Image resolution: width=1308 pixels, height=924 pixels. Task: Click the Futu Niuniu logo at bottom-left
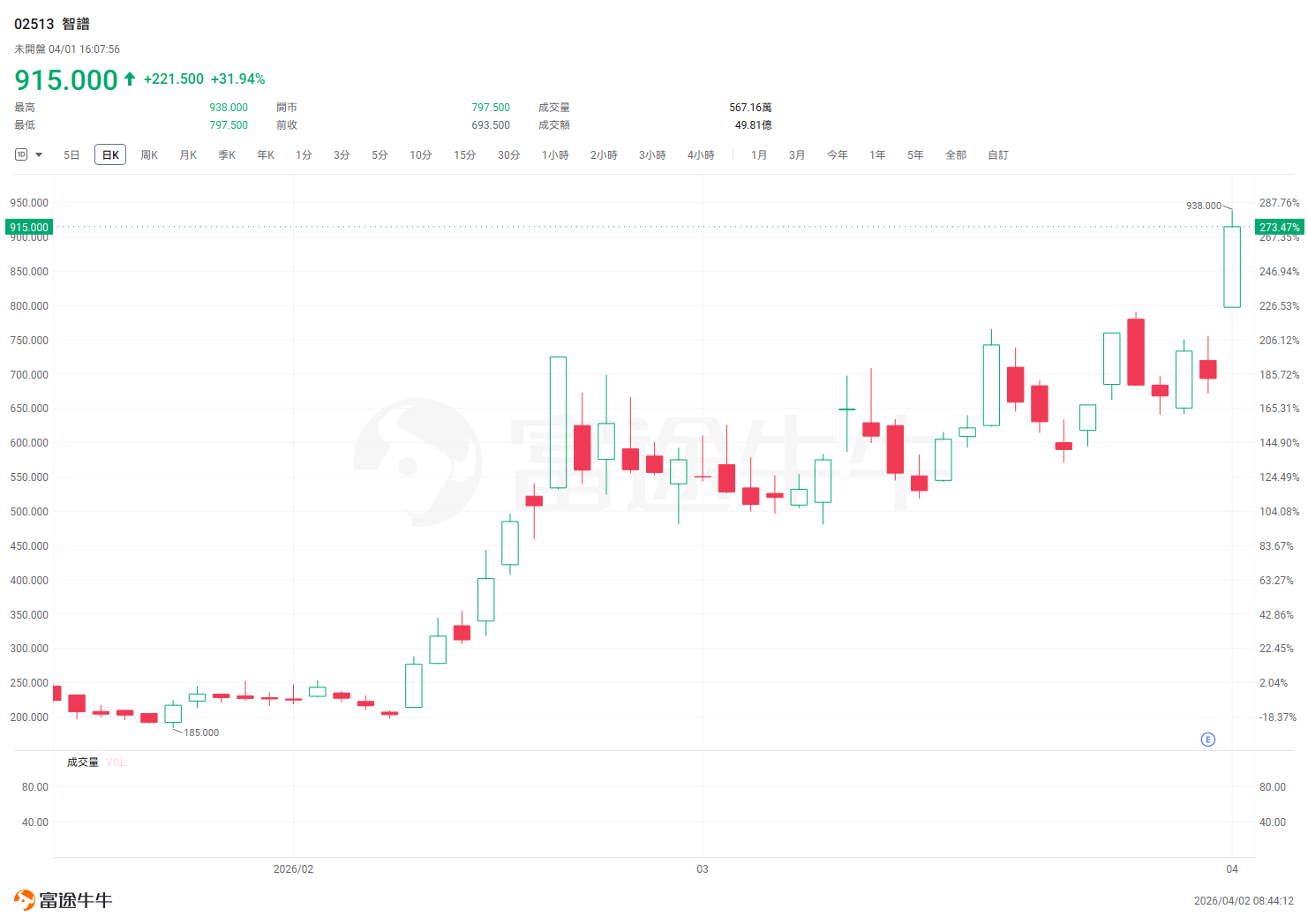point(63,900)
